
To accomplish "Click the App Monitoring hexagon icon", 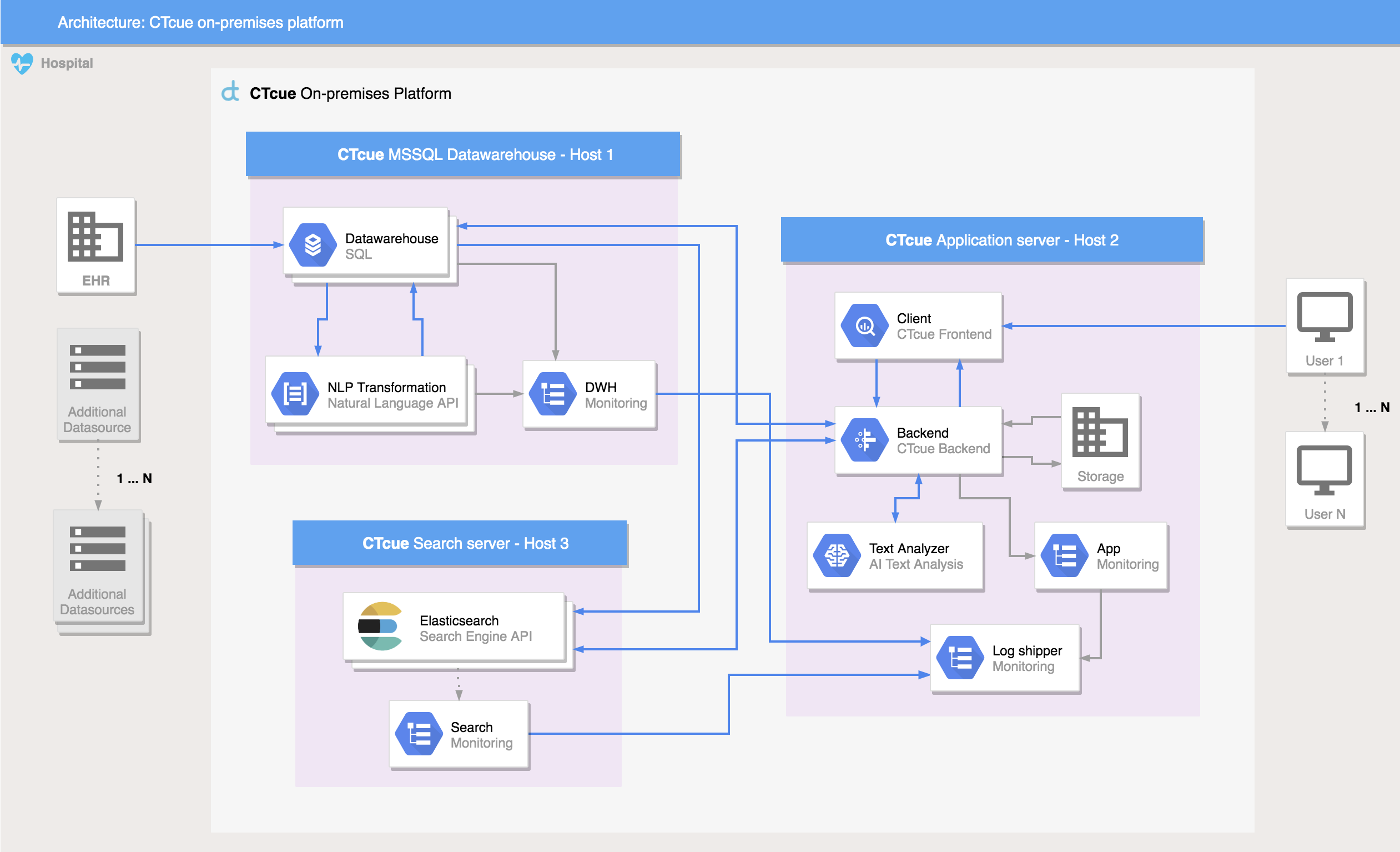I will pyautogui.click(x=1064, y=555).
